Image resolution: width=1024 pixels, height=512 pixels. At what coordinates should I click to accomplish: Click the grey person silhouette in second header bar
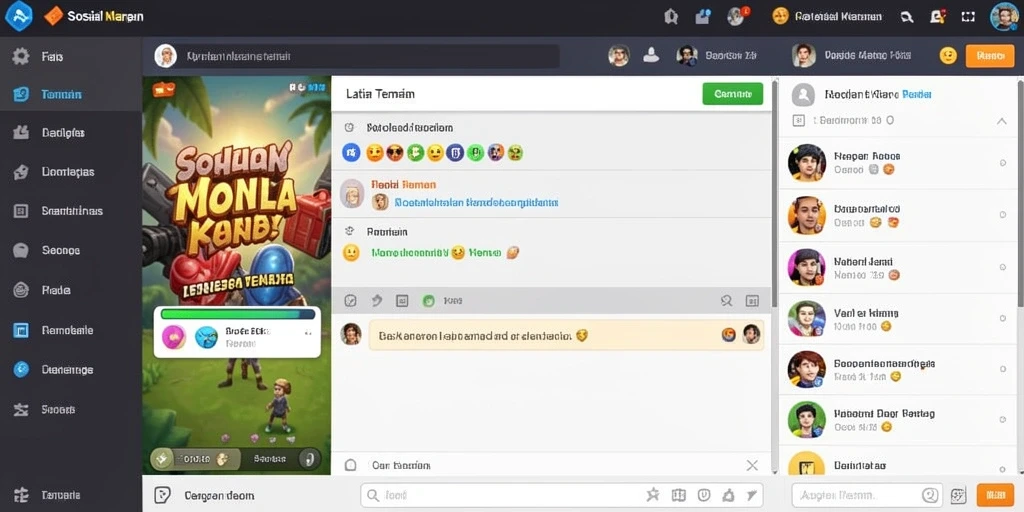point(650,56)
